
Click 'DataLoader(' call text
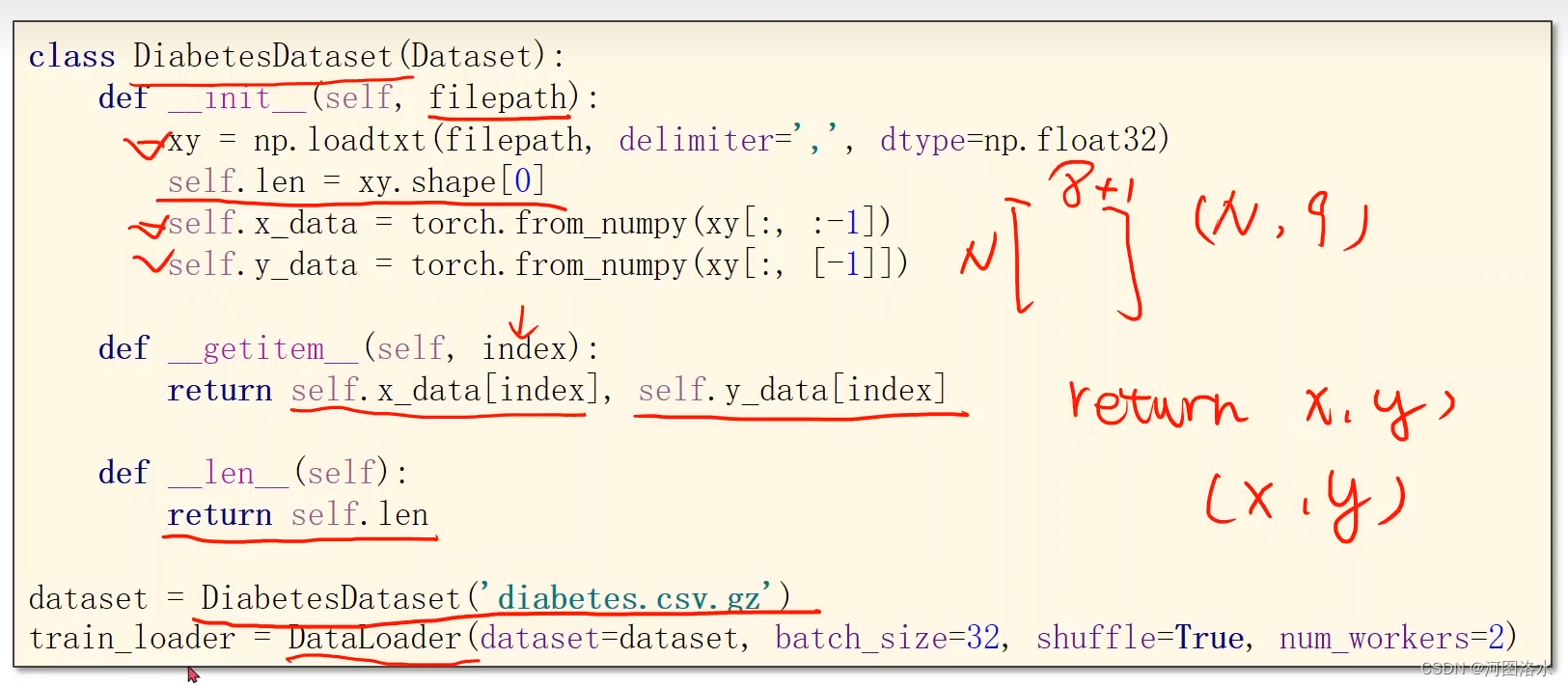383,638
